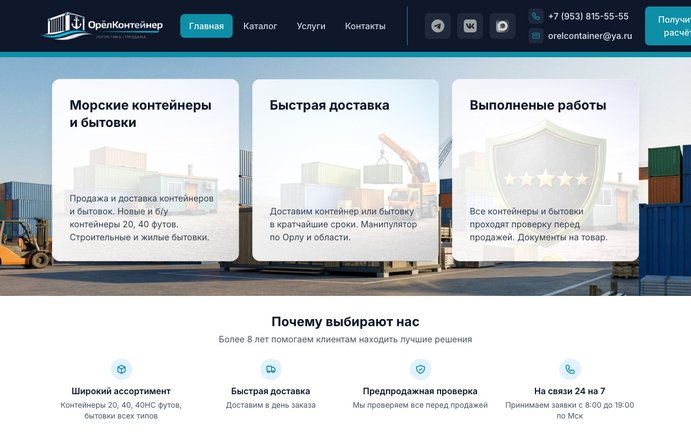Click the Предпродажная проверка title

420,391
